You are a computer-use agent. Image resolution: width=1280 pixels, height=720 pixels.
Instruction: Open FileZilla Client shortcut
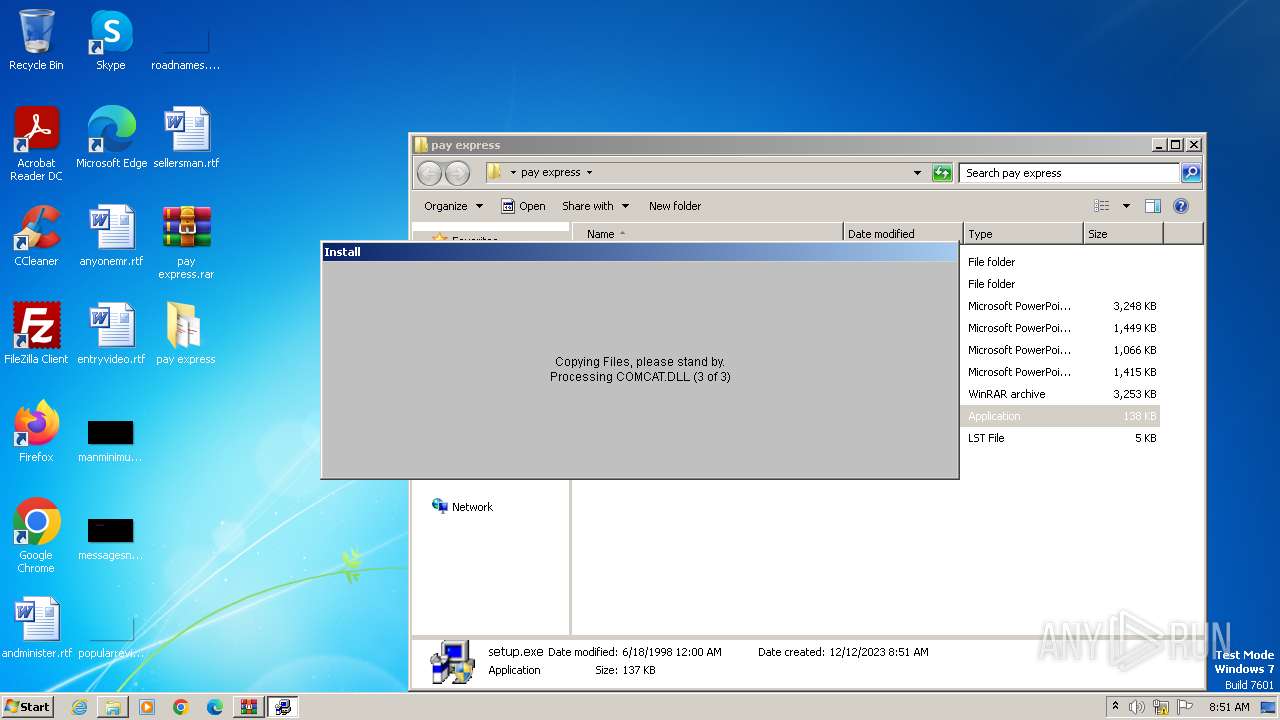tap(36, 334)
